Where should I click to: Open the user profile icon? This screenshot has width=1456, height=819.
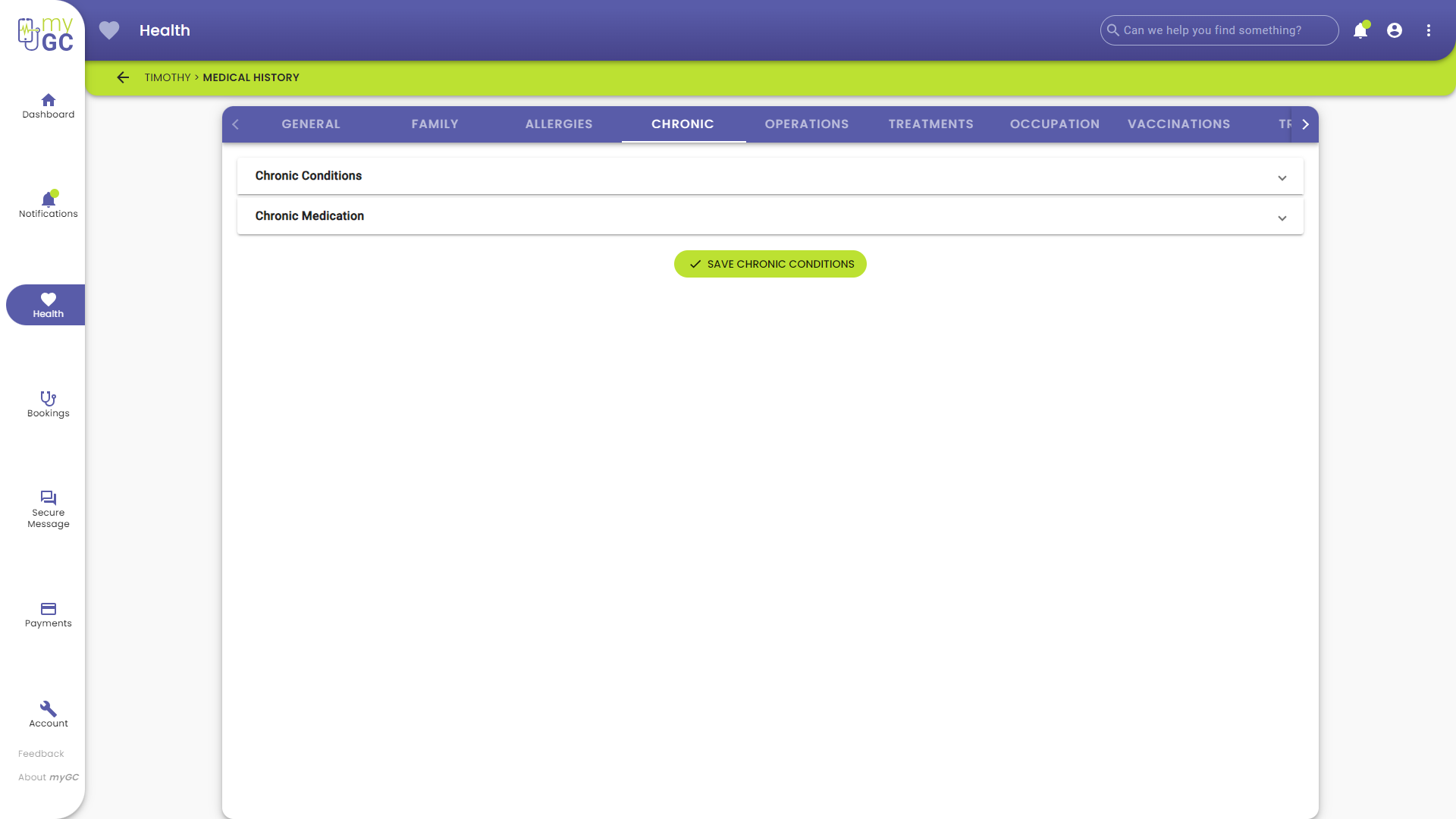pos(1394,30)
